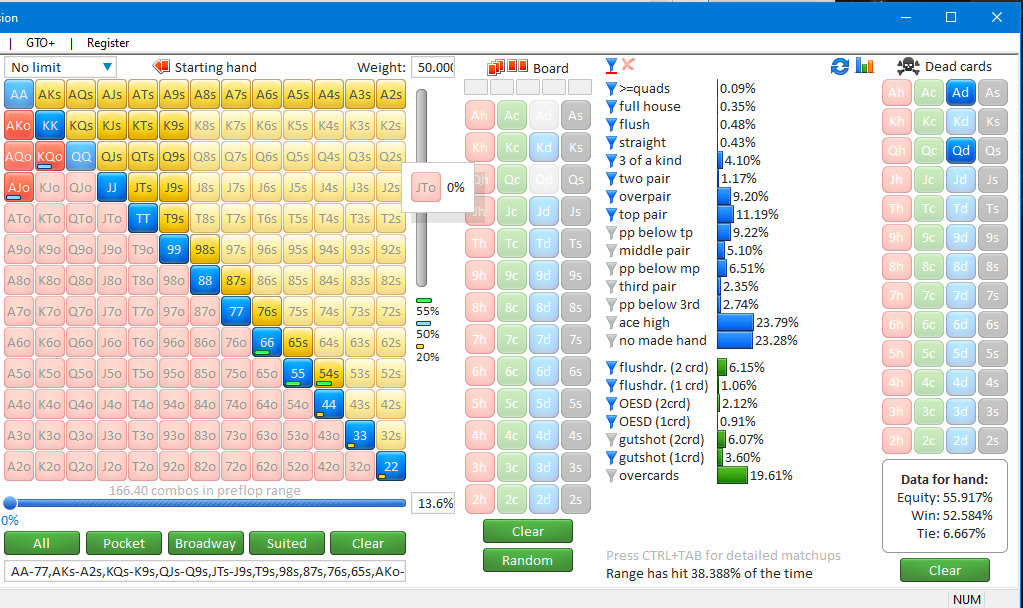The image size is (1023, 608).
Task: Toggle the no made hand filter funnel
Action: [x=611, y=341]
